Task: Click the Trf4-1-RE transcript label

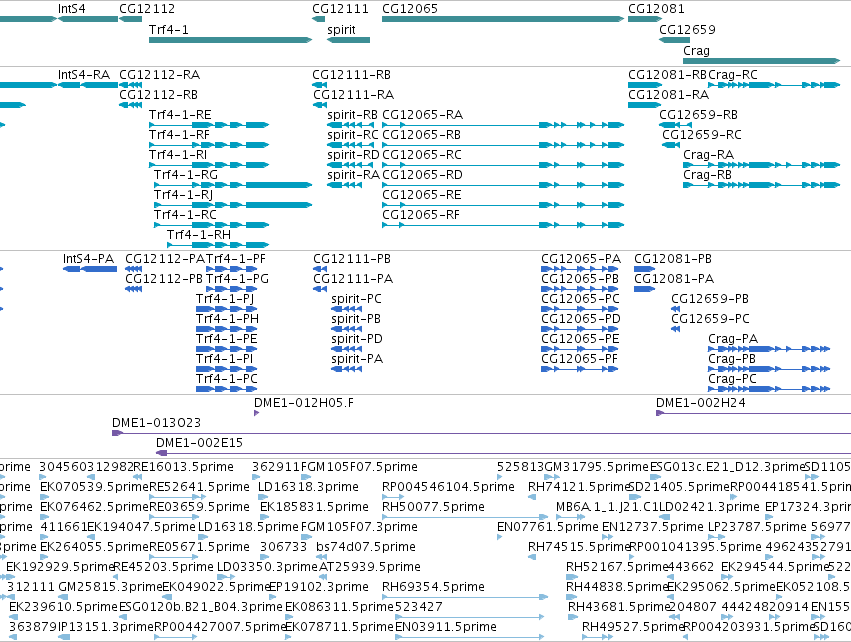Action: point(180,115)
